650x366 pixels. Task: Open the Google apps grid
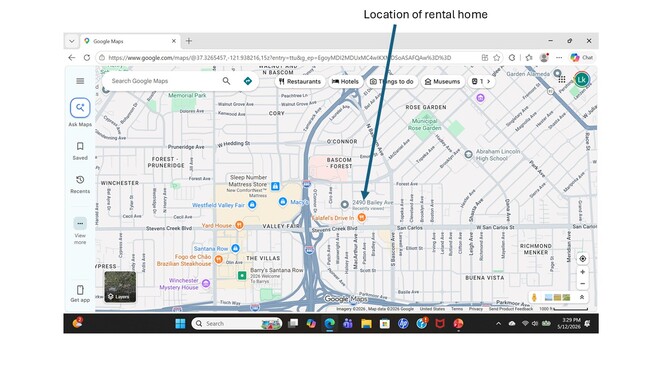[562, 80]
